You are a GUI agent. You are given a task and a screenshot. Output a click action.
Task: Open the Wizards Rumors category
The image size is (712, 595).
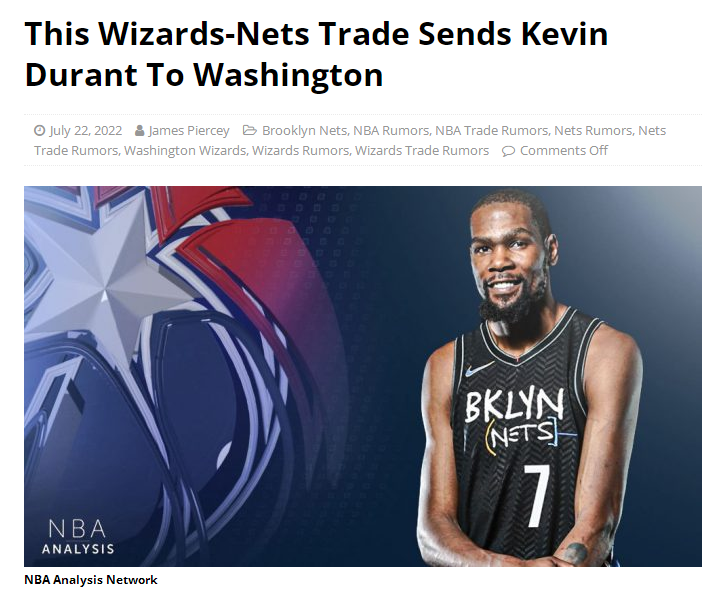pyautogui.click(x=300, y=151)
